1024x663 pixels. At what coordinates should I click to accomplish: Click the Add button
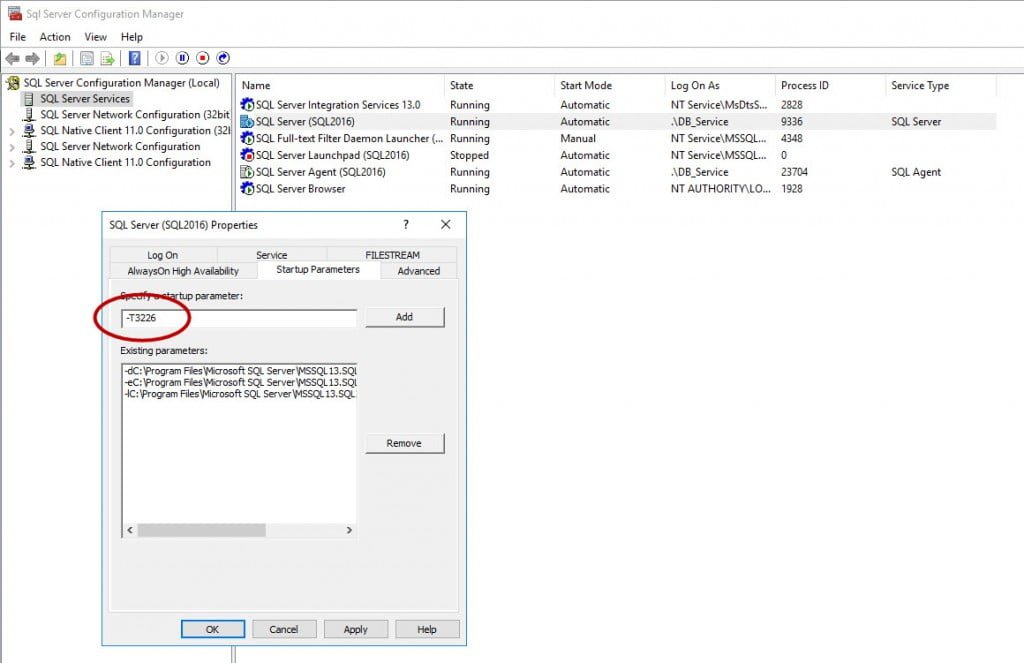click(x=405, y=317)
